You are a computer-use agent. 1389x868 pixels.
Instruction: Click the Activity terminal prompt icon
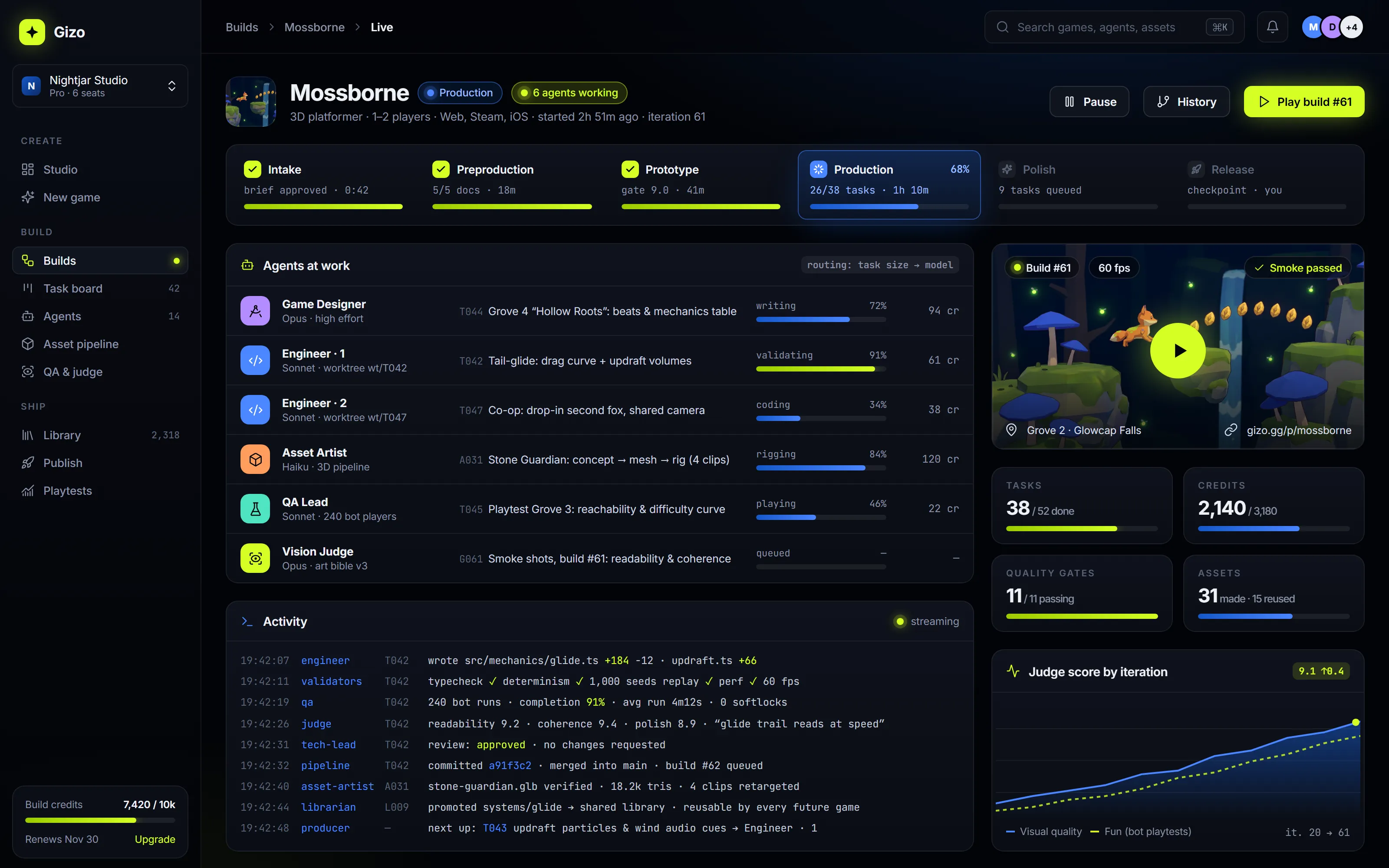[x=247, y=621]
